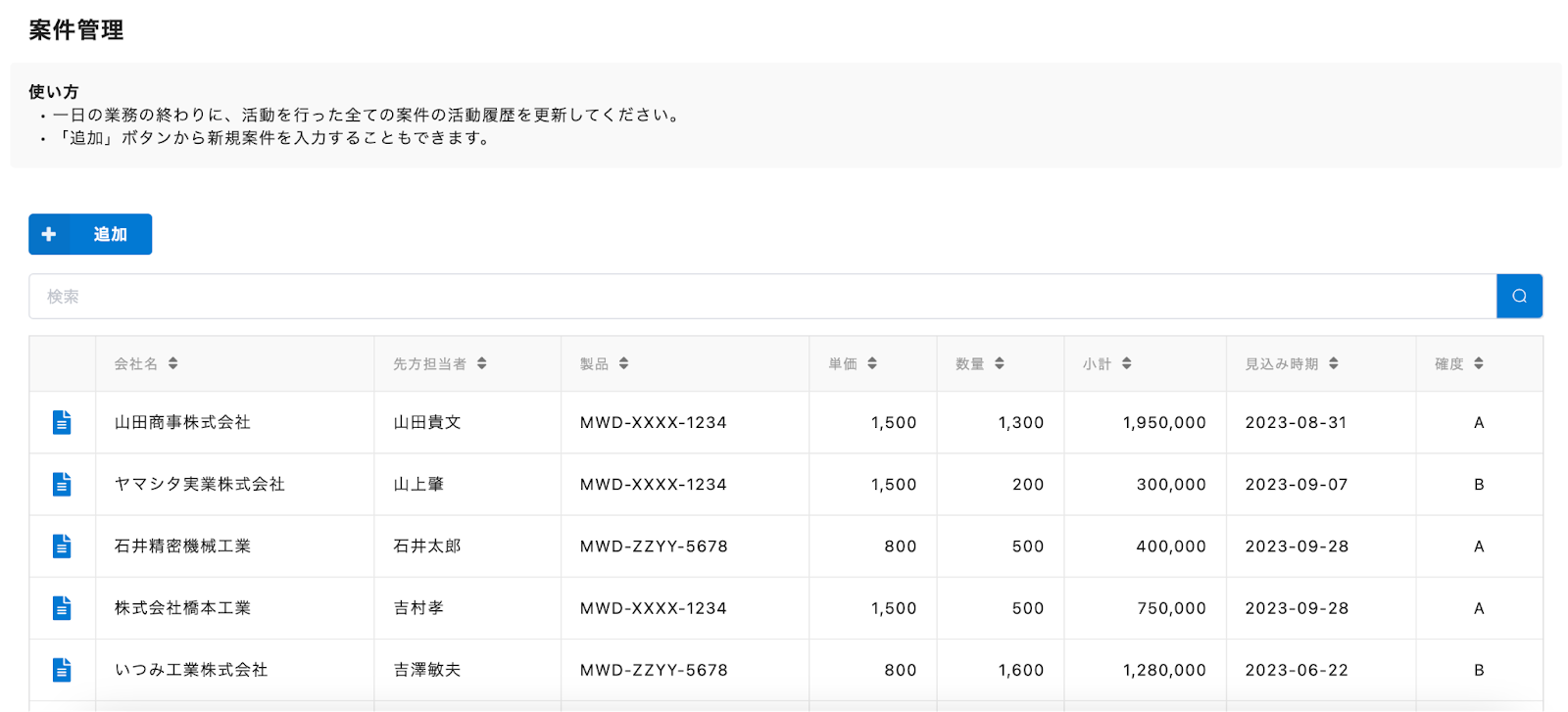Click the magnifier search button
This screenshot has height=712, width=1568.
(1519, 296)
